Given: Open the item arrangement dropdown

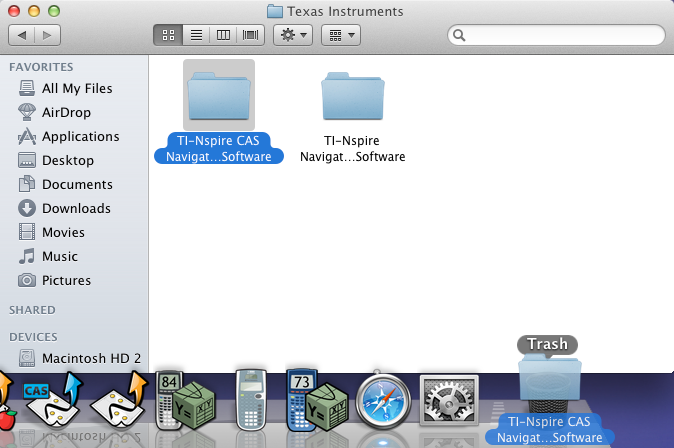Looking at the screenshot, I should click(x=340, y=35).
